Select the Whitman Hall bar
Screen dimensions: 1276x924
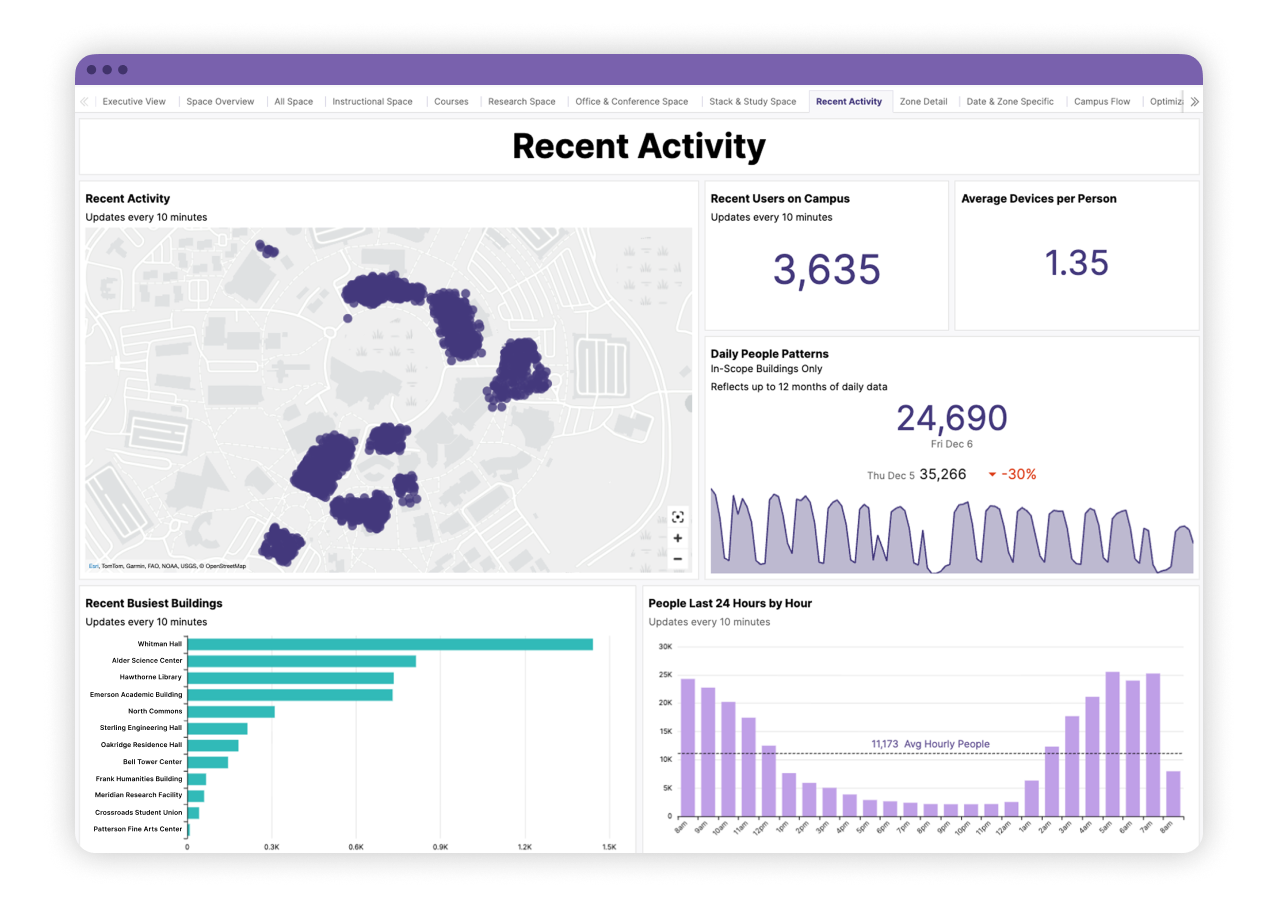click(x=390, y=643)
